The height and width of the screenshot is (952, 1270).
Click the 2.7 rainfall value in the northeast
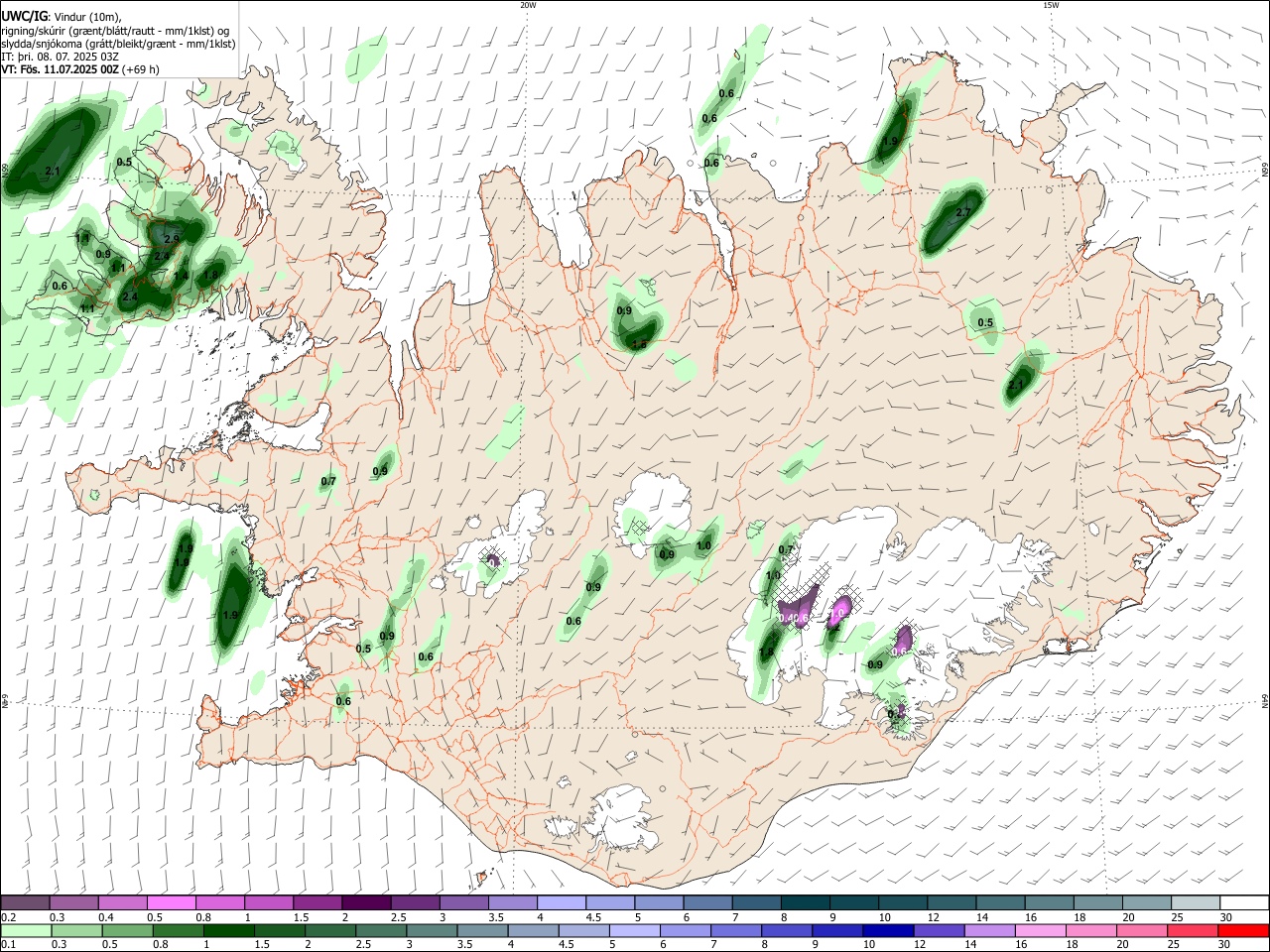(x=962, y=213)
